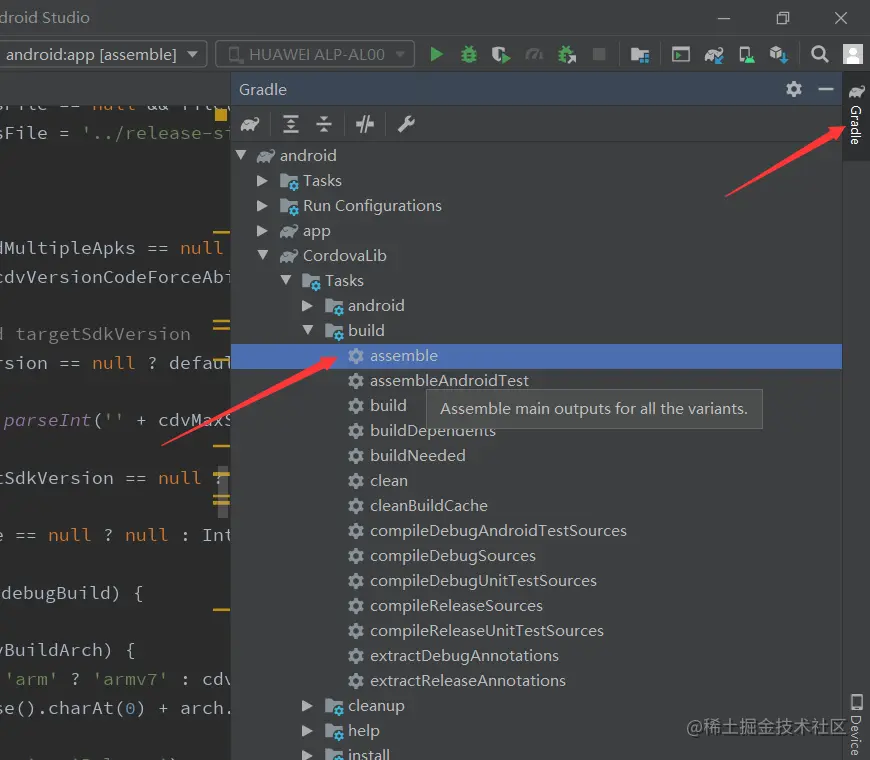Click the debugBuild code line in editor
The width and height of the screenshot is (870, 760).
pos(72,593)
